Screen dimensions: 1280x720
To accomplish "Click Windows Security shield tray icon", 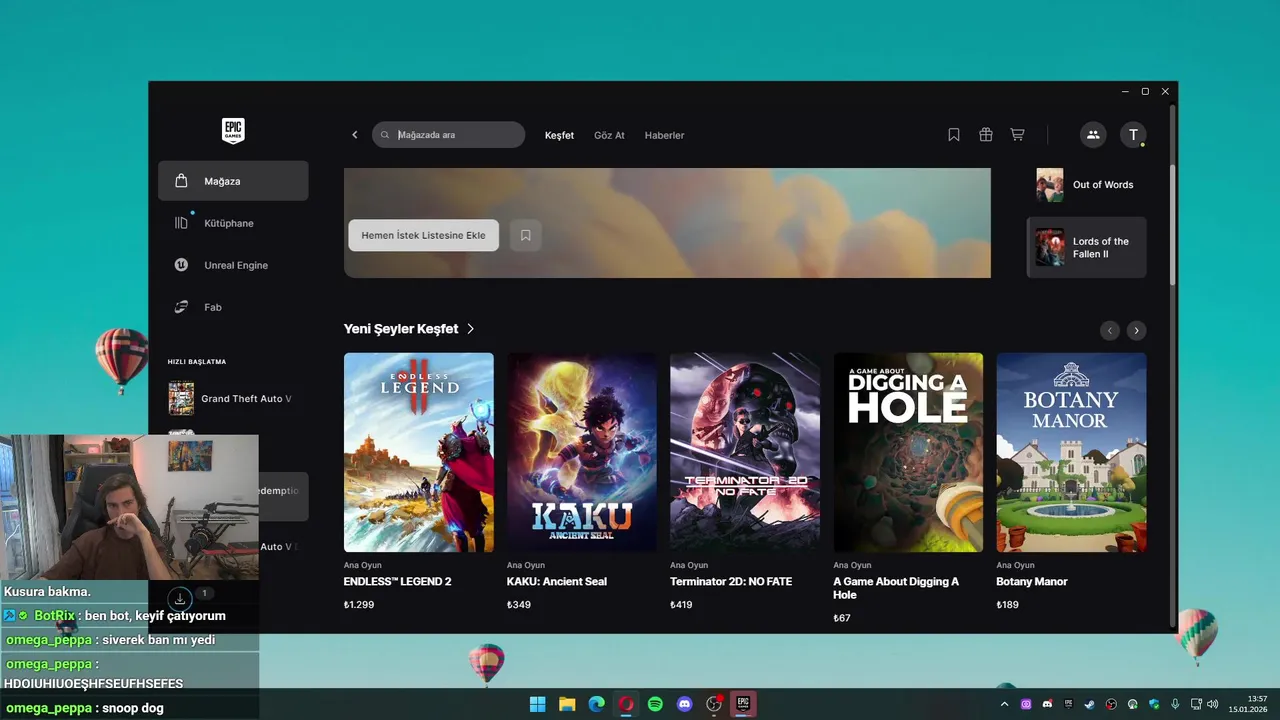I will coord(1154,704).
